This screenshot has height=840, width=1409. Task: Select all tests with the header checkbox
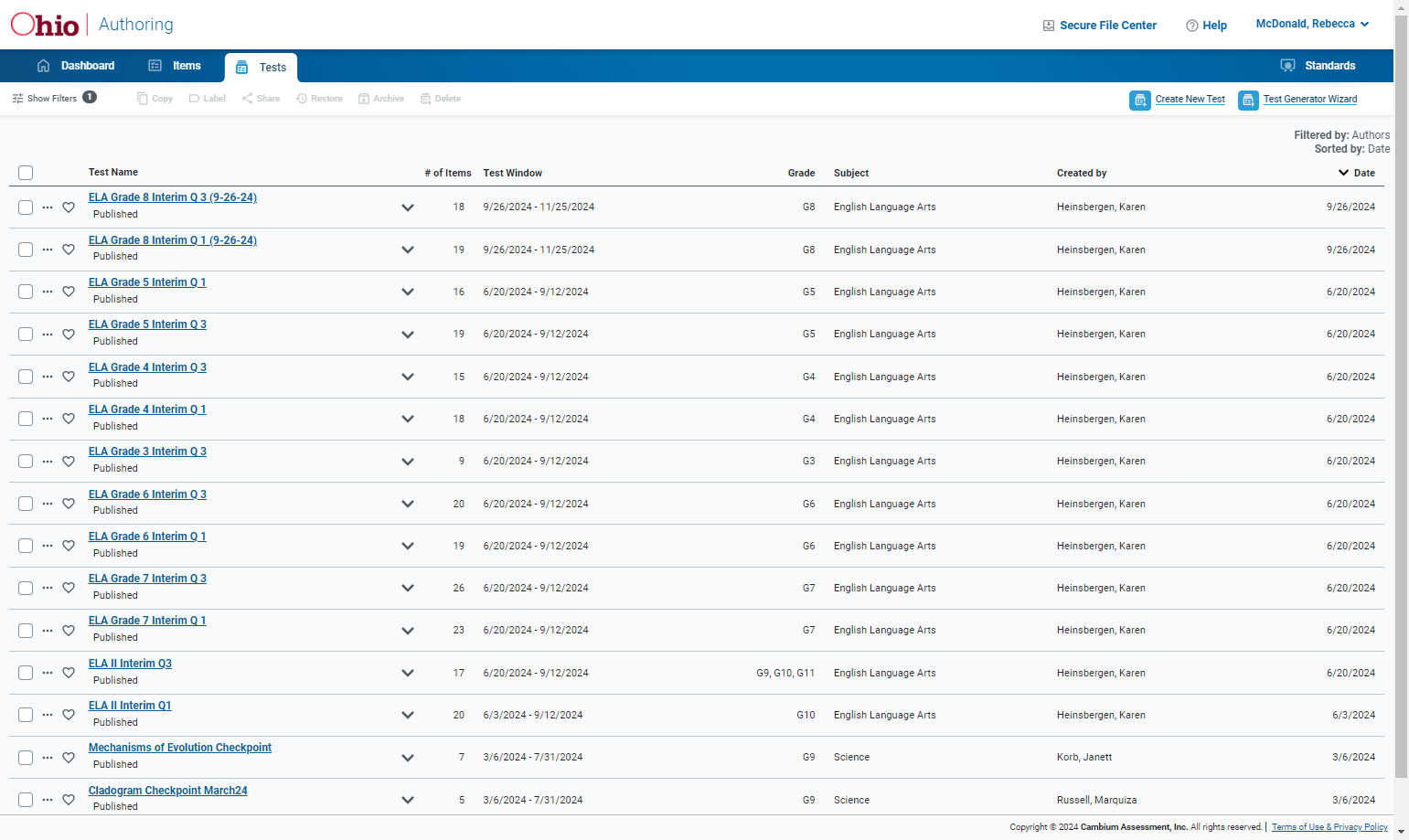26,173
